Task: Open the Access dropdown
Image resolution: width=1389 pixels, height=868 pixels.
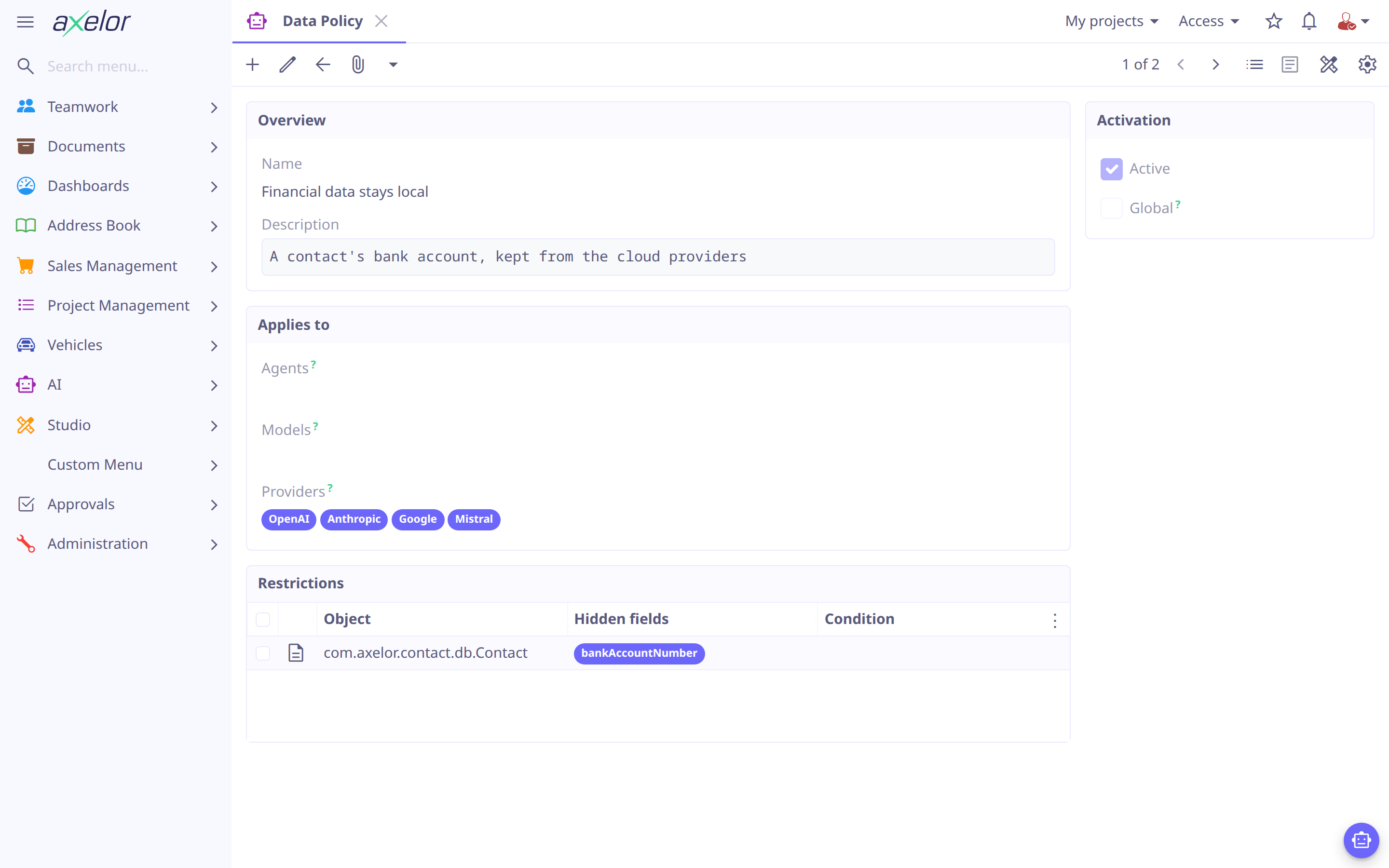Action: (x=1209, y=21)
